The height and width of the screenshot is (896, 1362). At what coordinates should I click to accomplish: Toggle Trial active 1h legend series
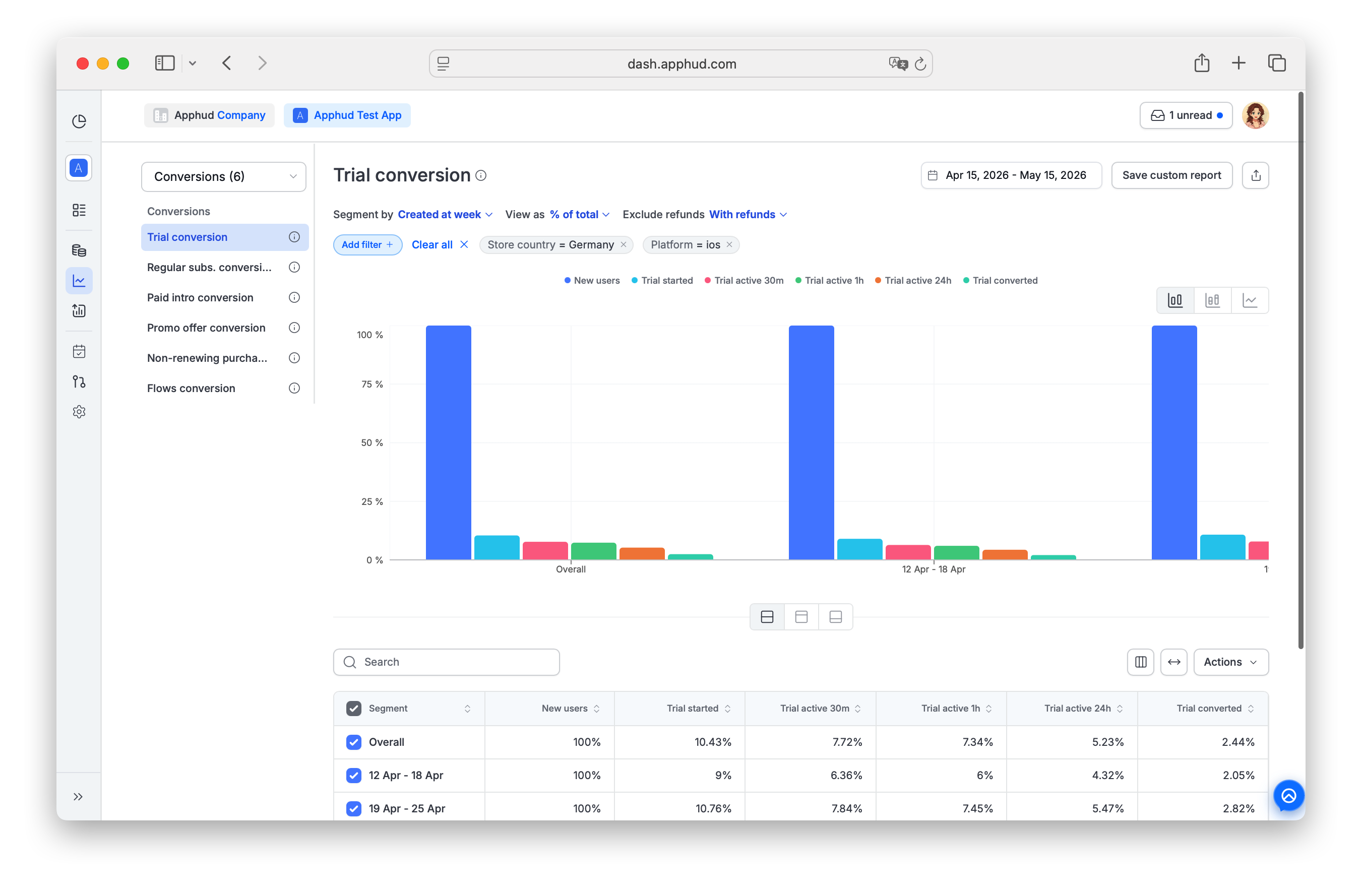pyautogui.click(x=829, y=280)
